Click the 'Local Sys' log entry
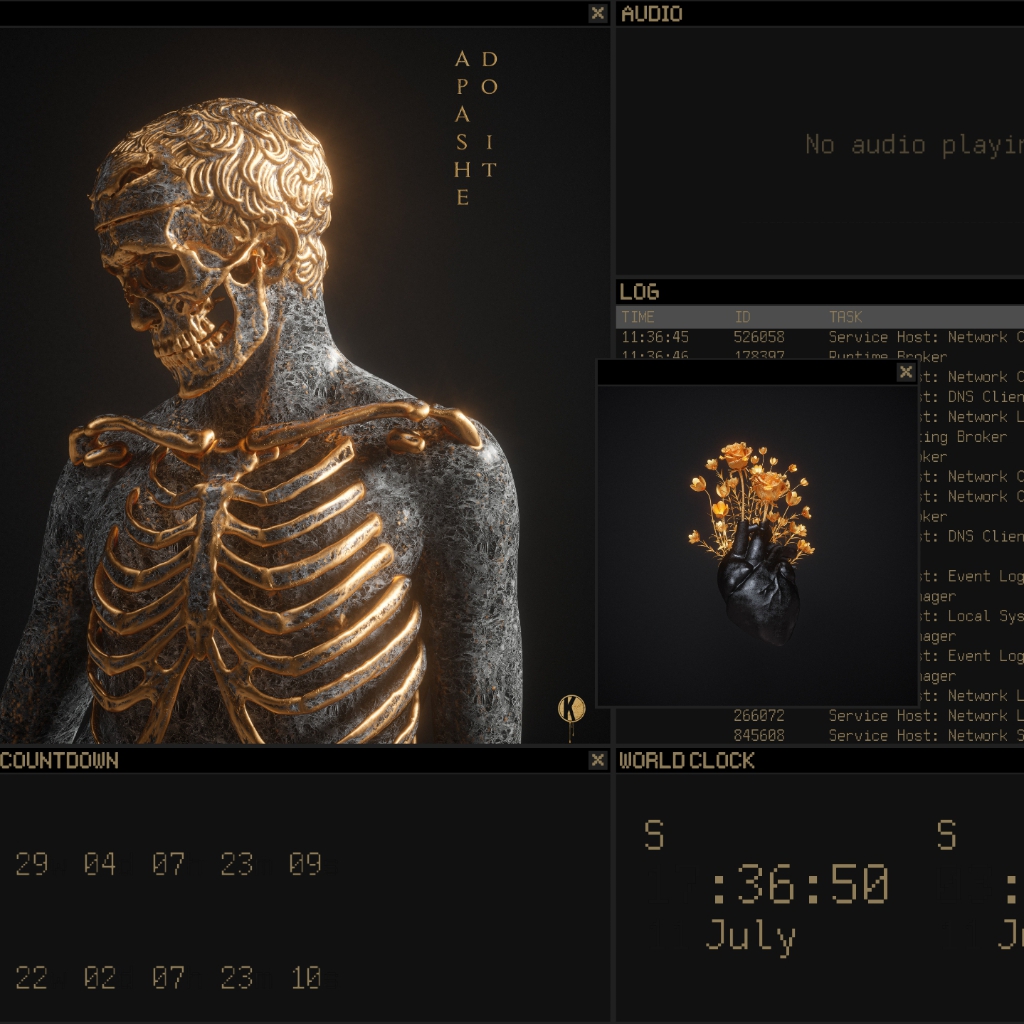1024x1024 pixels. pyautogui.click(x=972, y=616)
